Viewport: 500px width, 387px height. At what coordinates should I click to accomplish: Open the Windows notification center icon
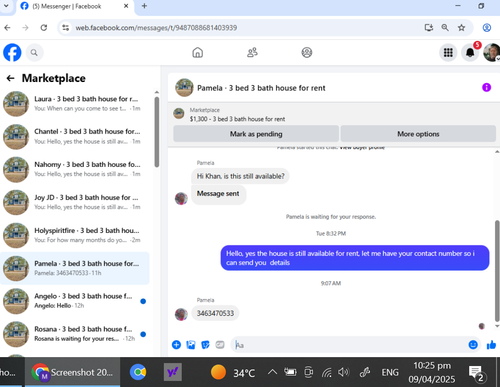(x=477, y=373)
